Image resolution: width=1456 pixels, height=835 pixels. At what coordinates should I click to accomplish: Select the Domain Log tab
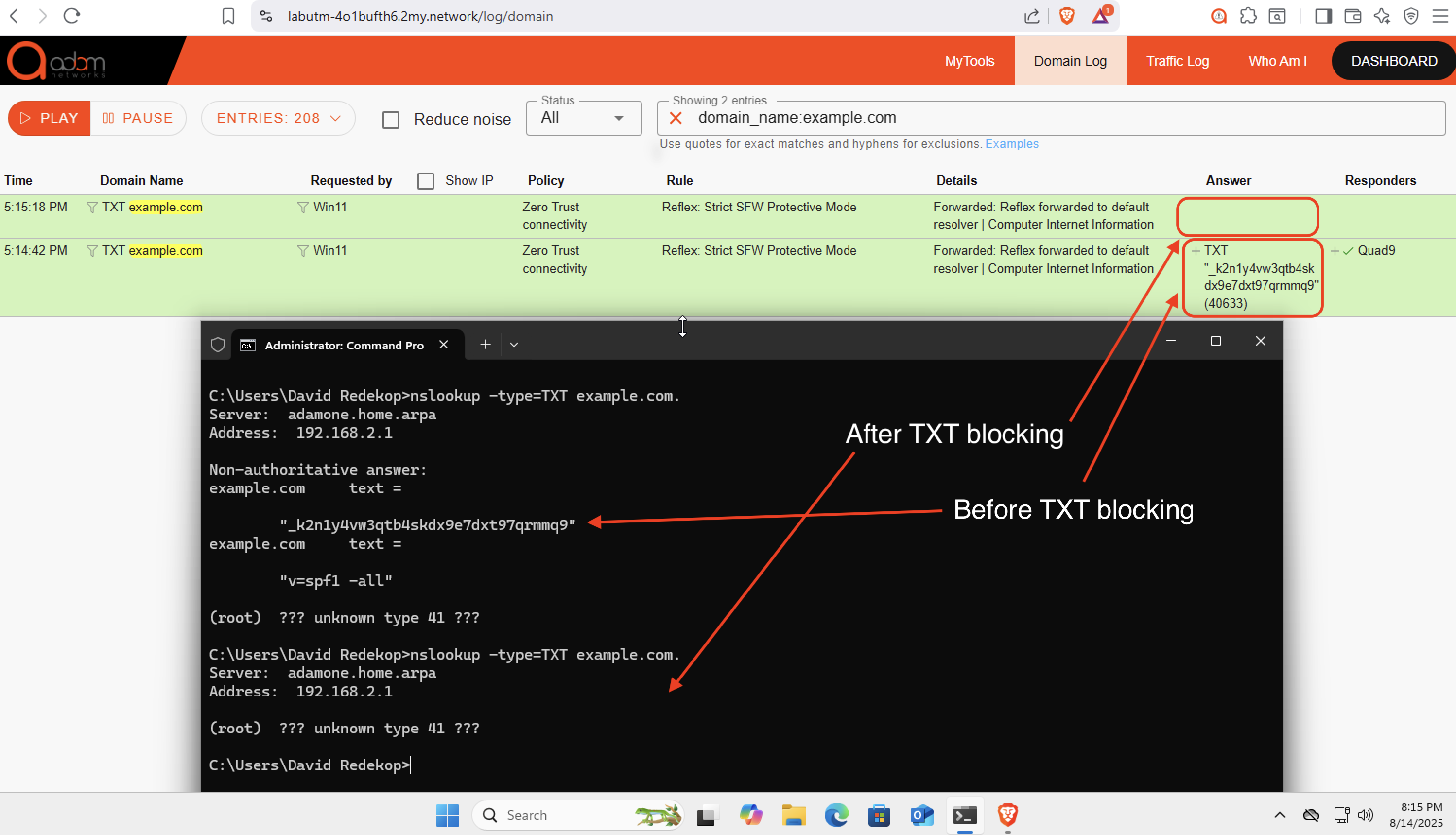pos(1070,61)
